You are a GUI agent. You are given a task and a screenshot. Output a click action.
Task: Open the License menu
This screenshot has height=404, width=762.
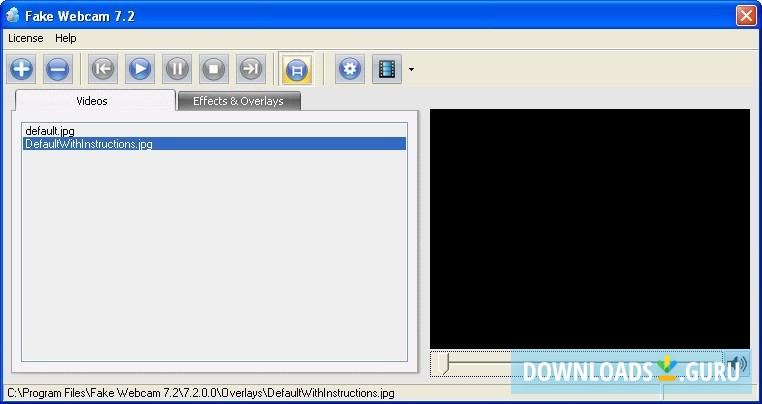pos(26,38)
